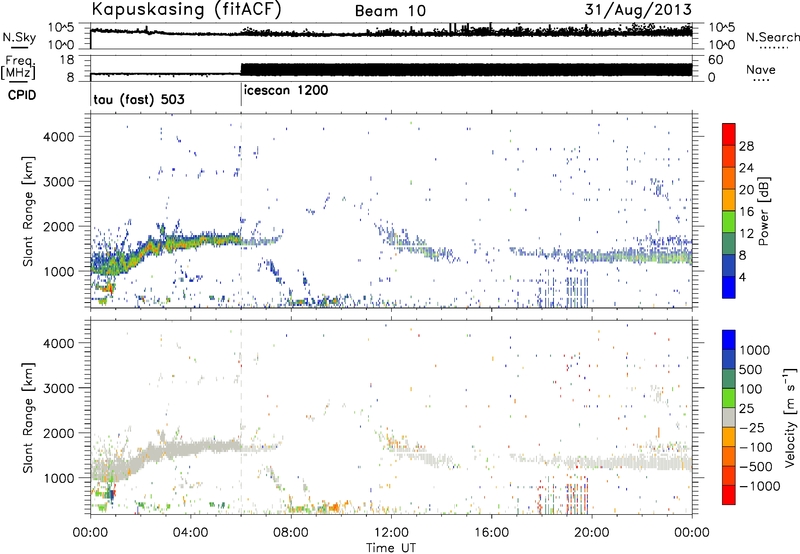Click the 'Freq. [MHz]' axis label
This screenshot has height=554, width=800.
click(x=18, y=68)
